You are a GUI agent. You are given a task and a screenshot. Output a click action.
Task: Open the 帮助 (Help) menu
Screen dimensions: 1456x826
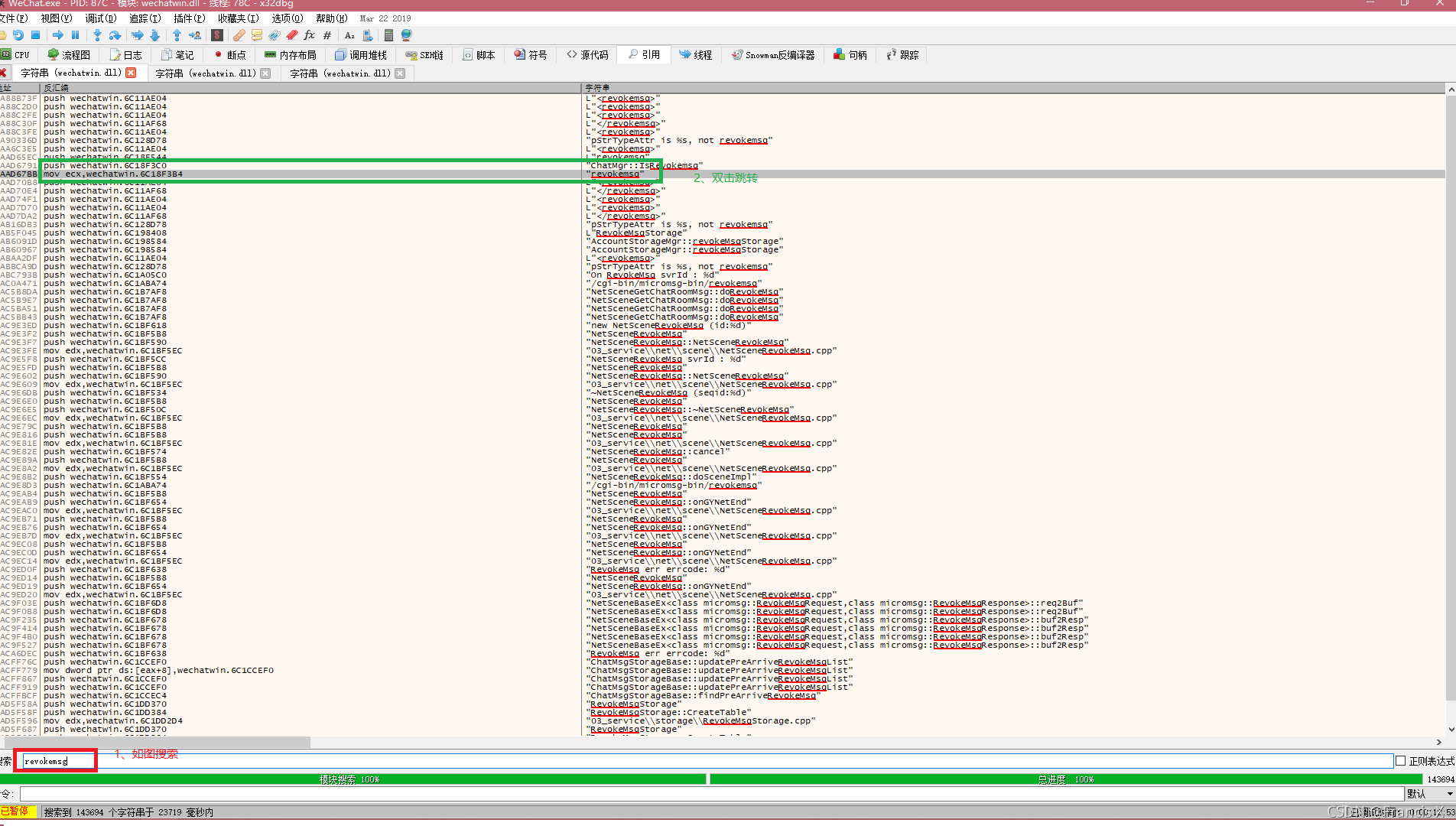331,18
